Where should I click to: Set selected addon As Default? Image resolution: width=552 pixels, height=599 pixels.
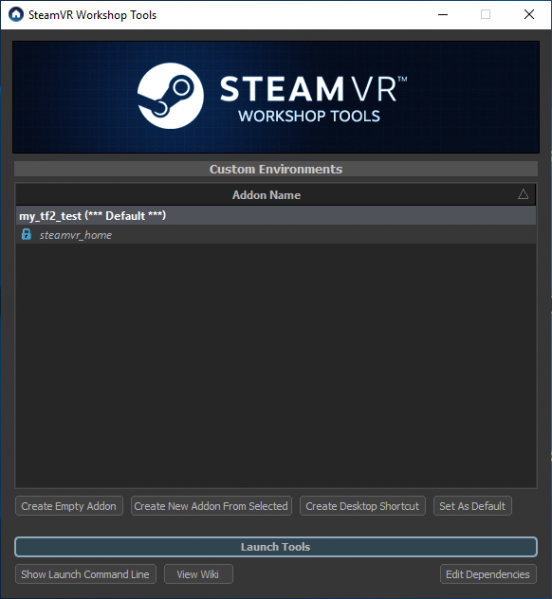tap(472, 506)
